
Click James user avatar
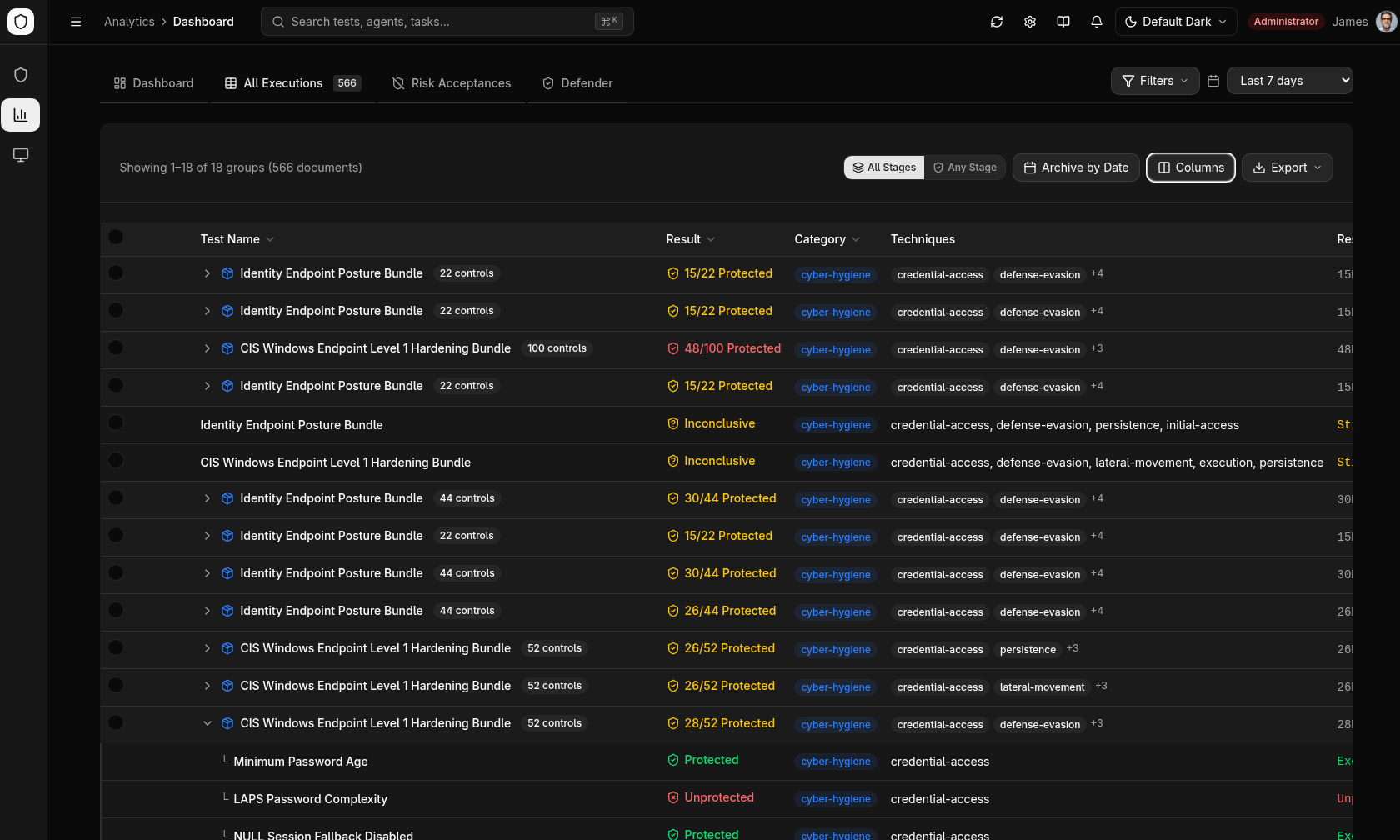pyautogui.click(x=1387, y=22)
